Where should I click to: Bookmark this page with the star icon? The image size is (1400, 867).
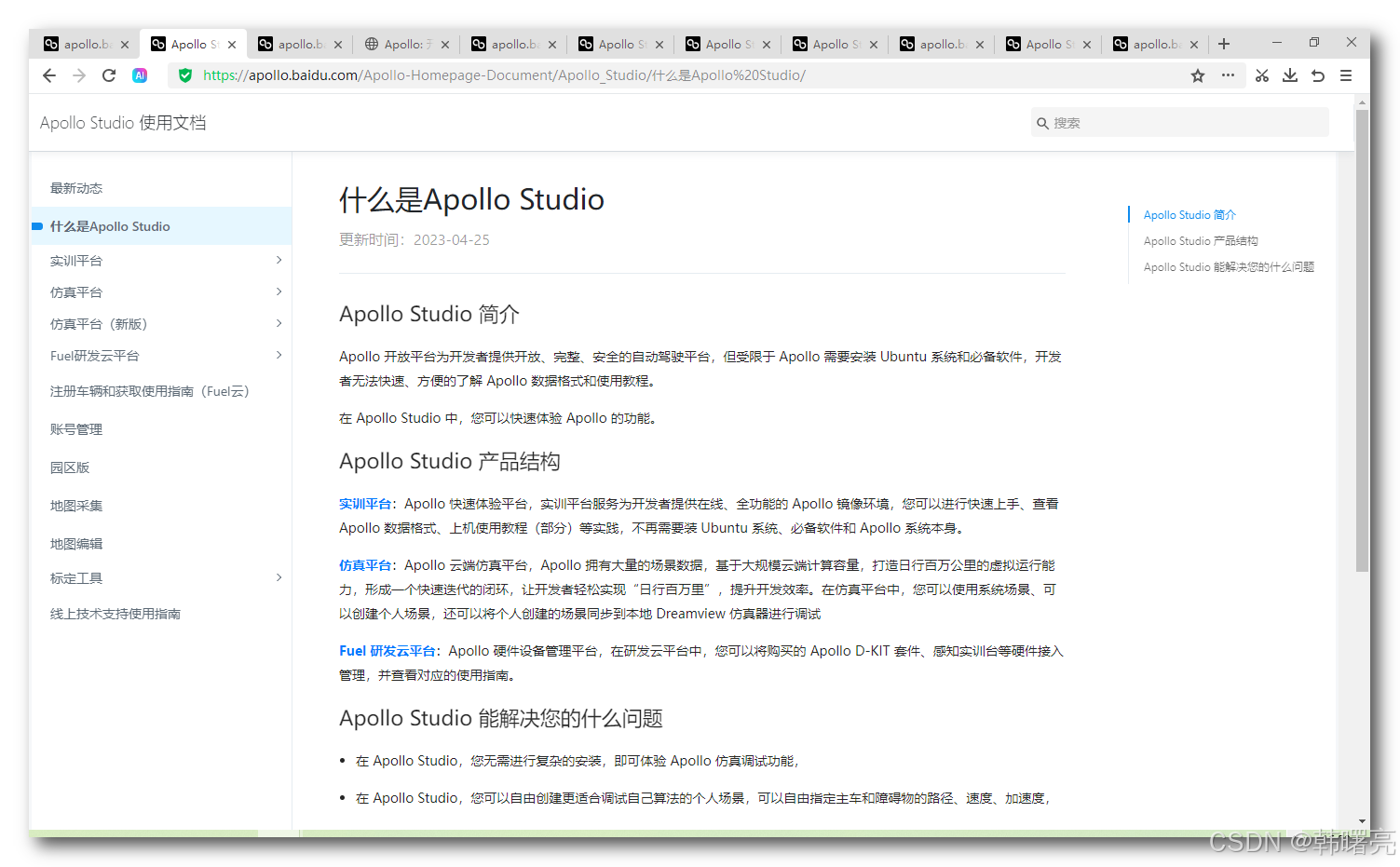point(1198,75)
